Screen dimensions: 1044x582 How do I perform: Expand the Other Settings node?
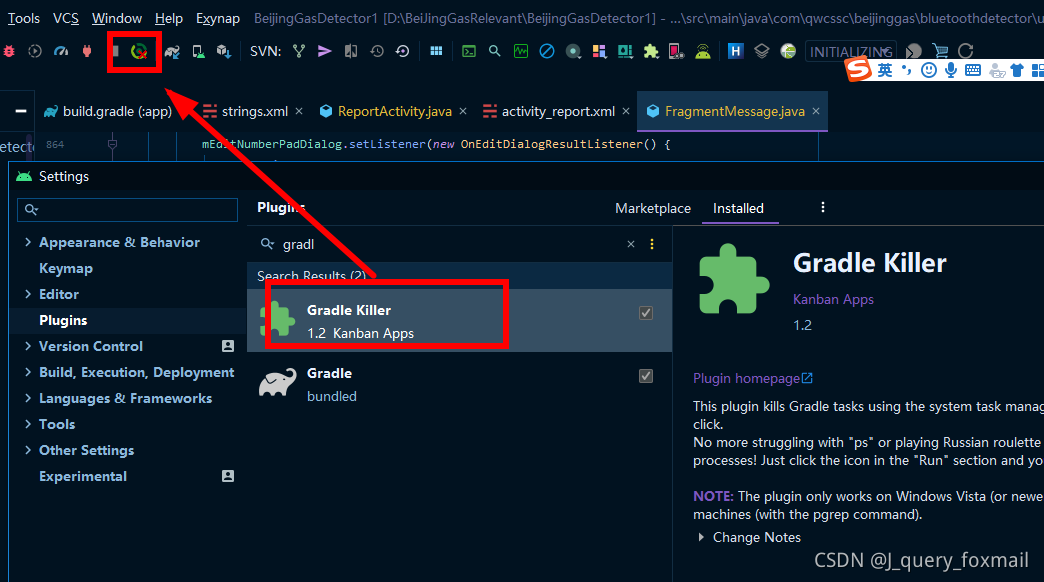tap(28, 450)
